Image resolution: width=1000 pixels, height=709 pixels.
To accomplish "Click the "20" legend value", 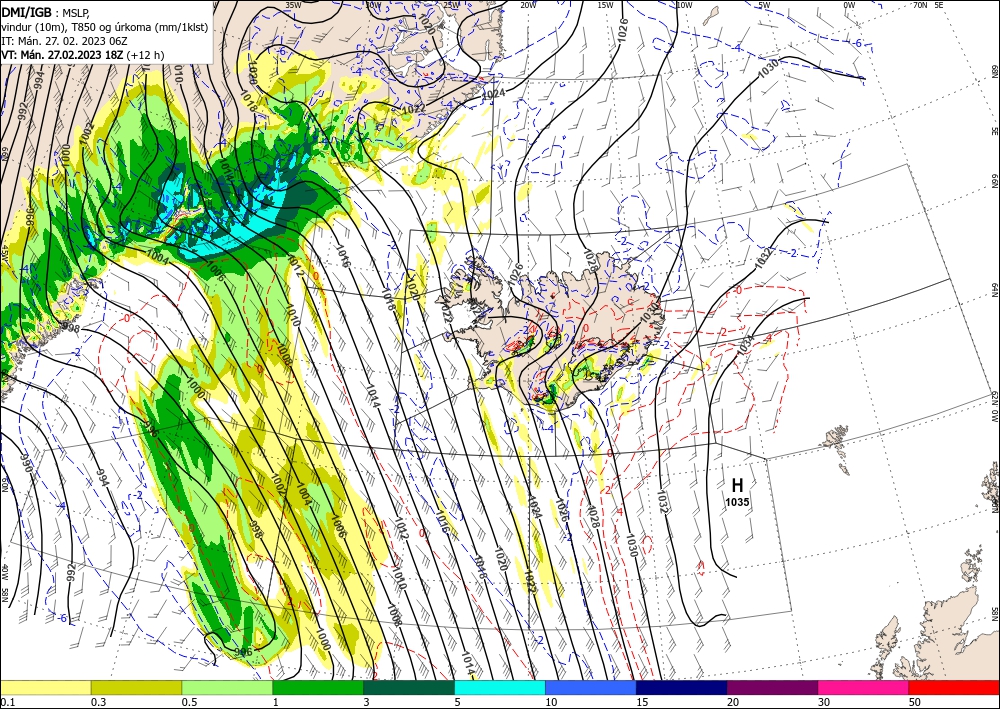I will (733, 702).
